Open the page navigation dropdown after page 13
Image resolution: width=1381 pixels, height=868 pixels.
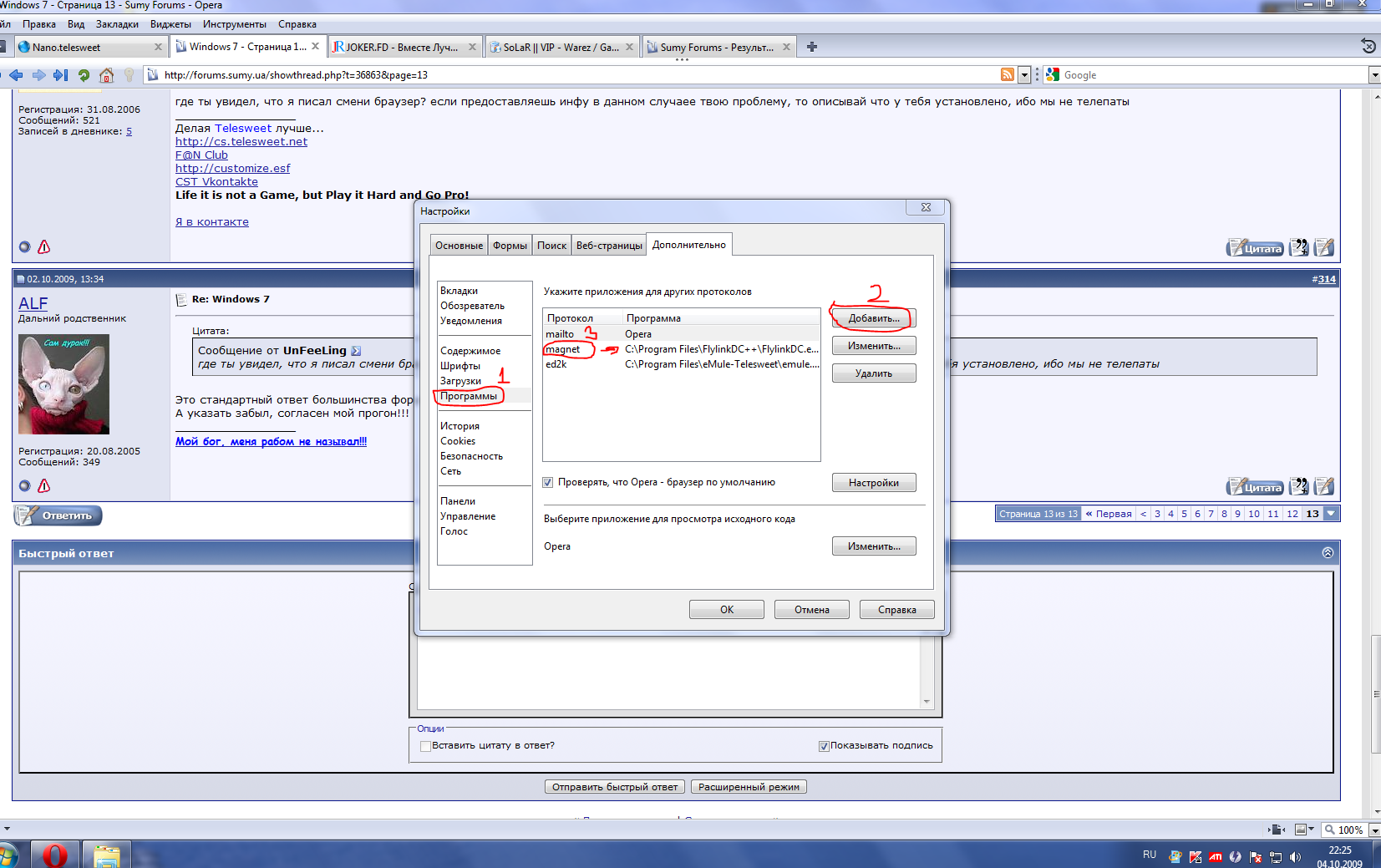click(1332, 514)
